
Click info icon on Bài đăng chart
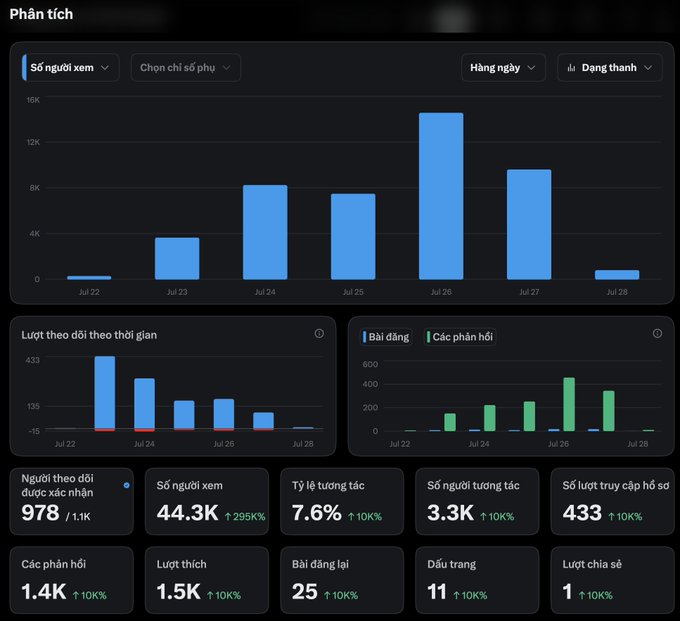pos(657,333)
